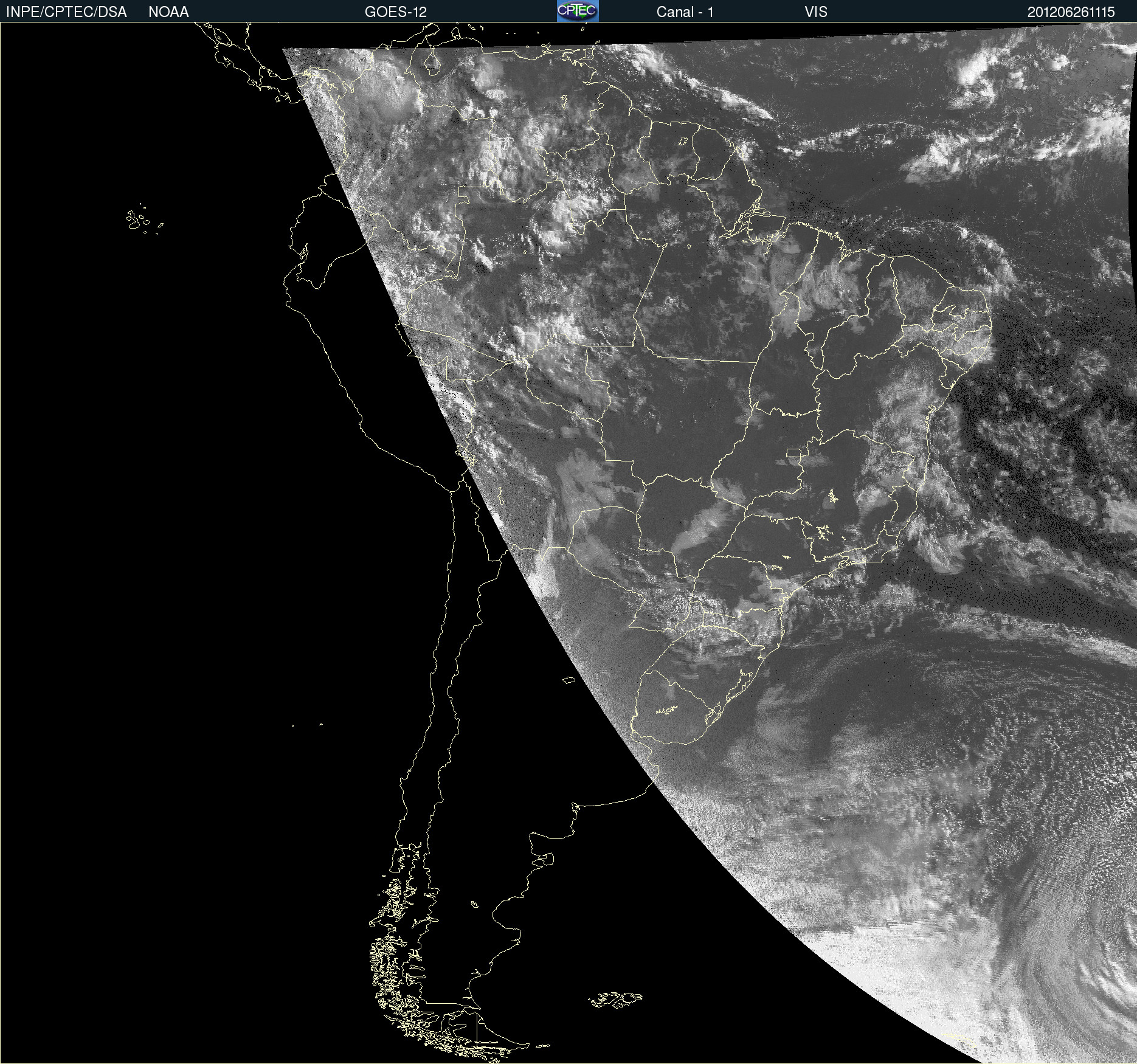The height and width of the screenshot is (1064, 1137).
Task: Click the 201206261115 timestamp
Action: (x=1071, y=12)
